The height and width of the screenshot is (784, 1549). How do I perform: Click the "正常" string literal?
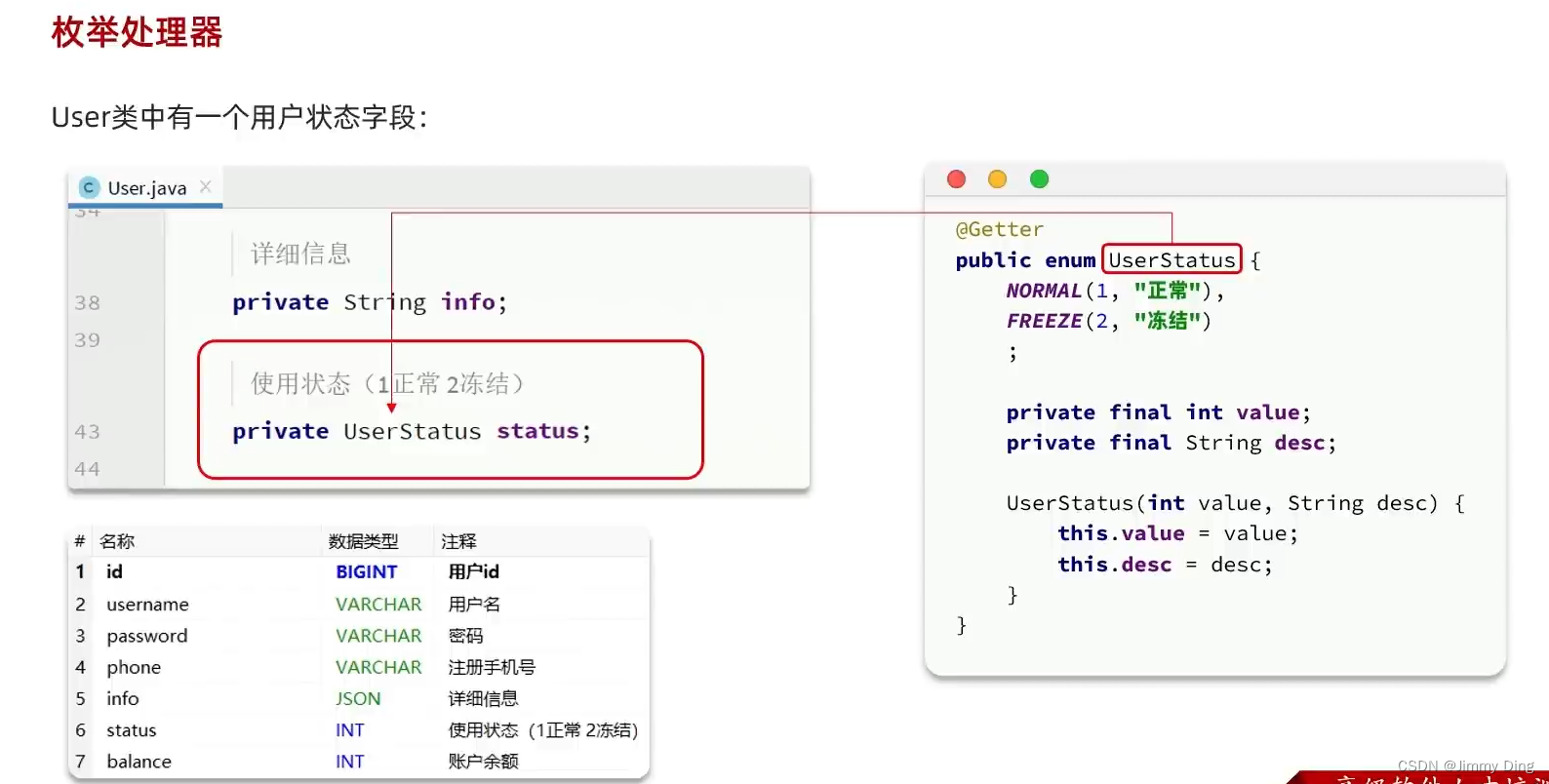click(x=1167, y=291)
